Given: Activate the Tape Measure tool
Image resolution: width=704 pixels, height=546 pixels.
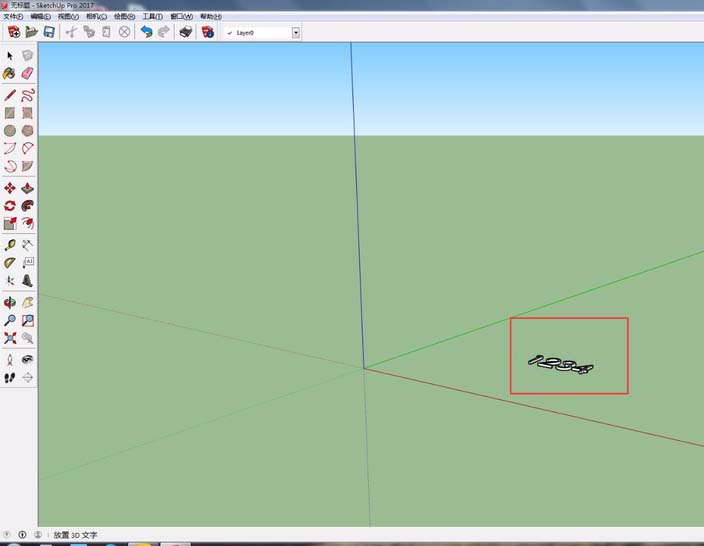Looking at the screenshot, I should click(x=10, y=245).
